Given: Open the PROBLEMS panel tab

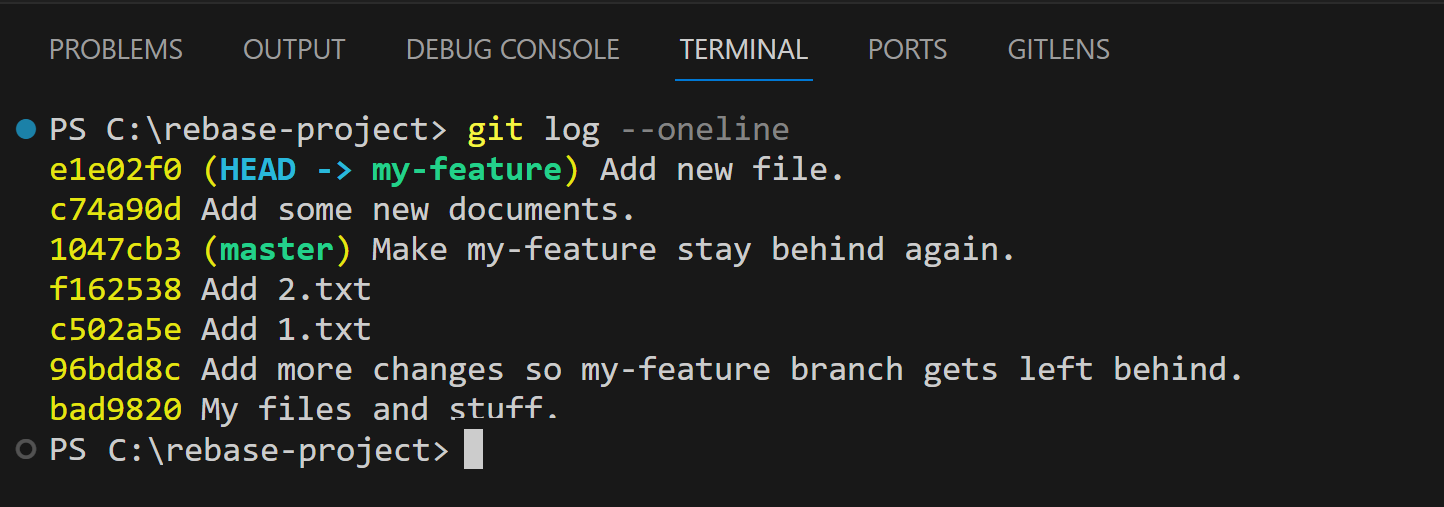Looking at the screenshot, I should pos(116,49).
